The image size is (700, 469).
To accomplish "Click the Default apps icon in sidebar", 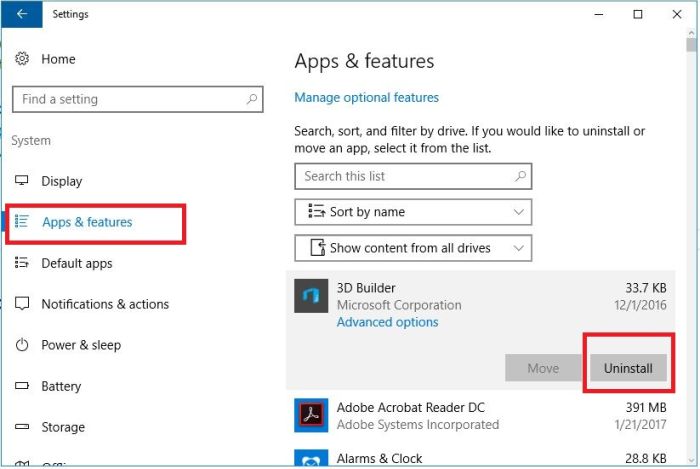I will (x=22, y=263).
